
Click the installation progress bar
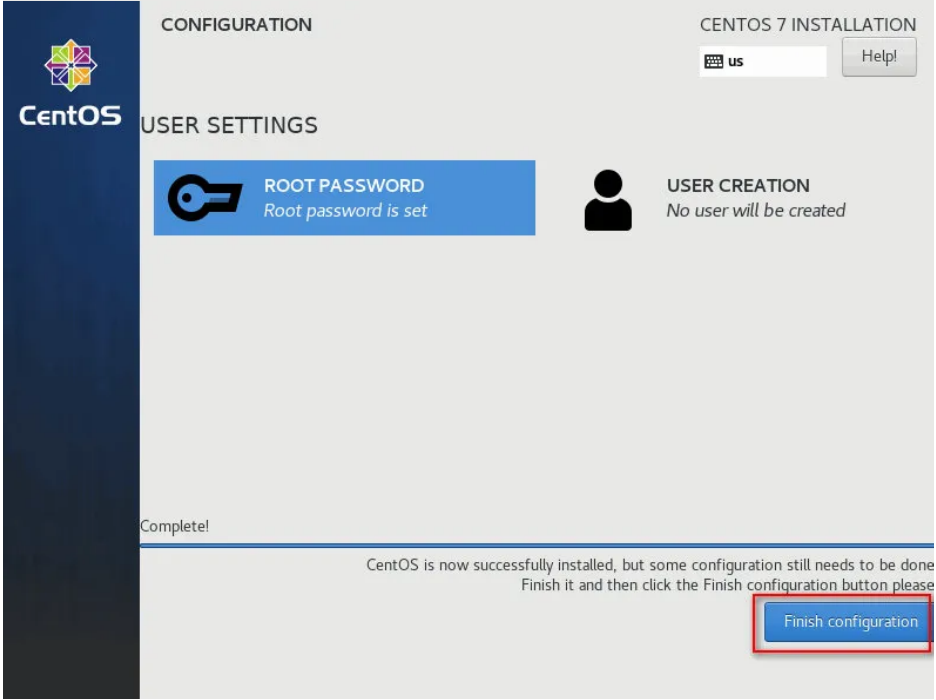click(537, 545)
